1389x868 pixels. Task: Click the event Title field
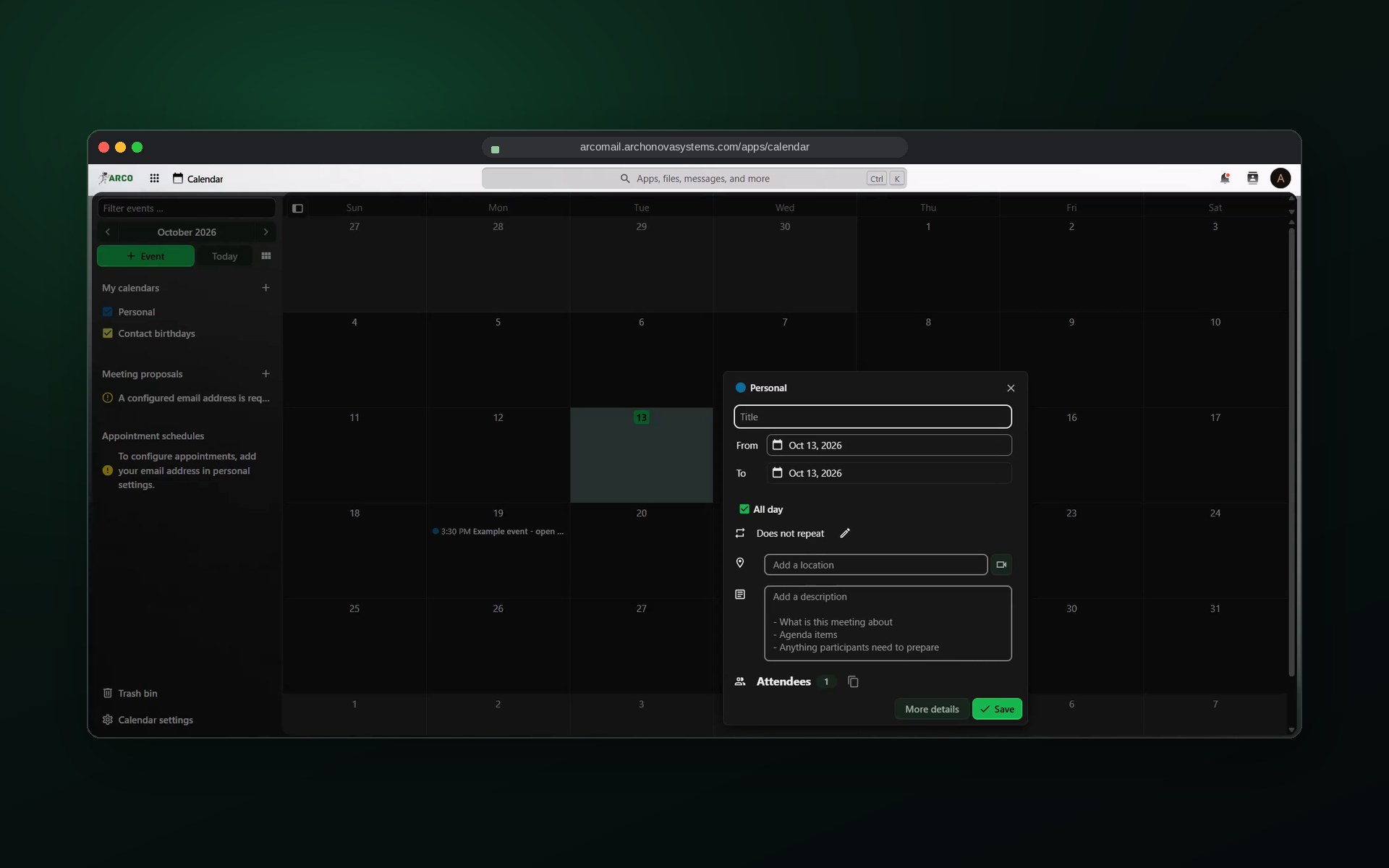click(x=872, y=417)
